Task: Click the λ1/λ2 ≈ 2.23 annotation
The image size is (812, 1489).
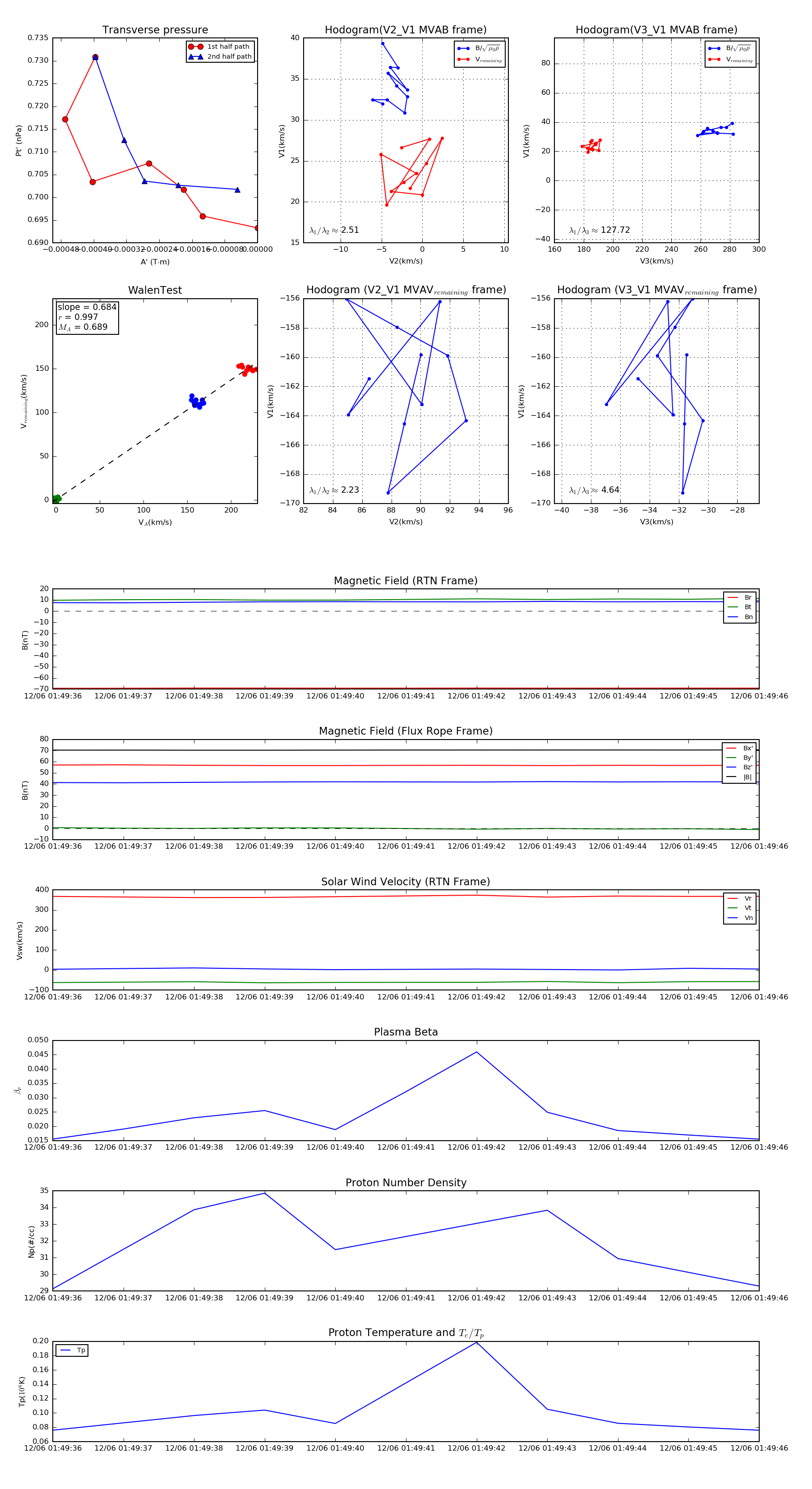Action: click(334, 490)
